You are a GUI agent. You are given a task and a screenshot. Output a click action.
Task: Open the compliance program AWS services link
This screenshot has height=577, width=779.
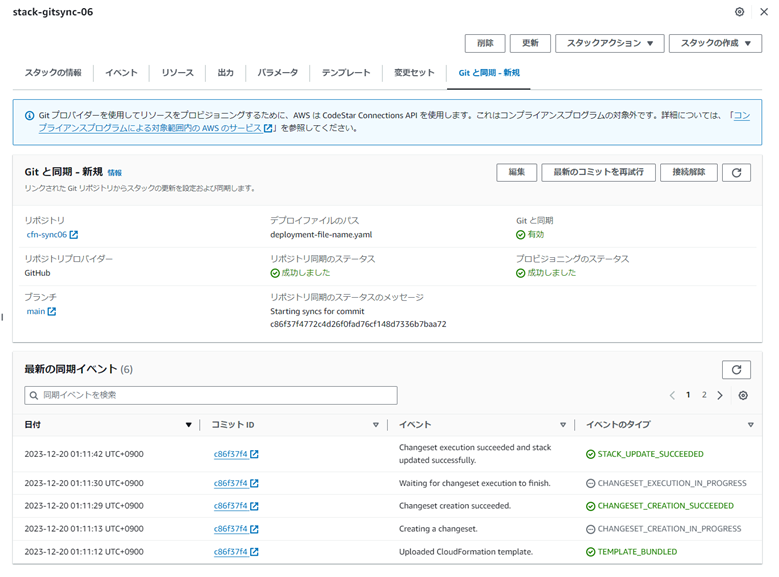156,128
